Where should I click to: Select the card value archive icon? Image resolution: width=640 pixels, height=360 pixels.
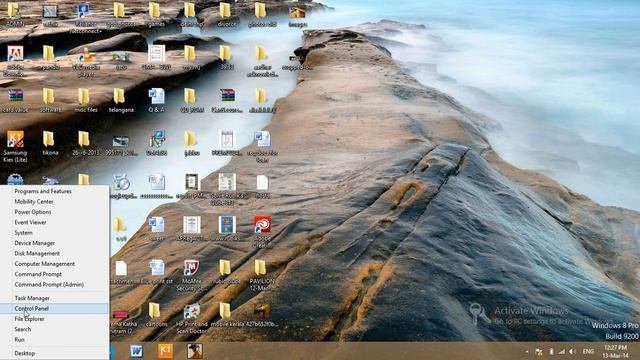(x=15, y=100)
